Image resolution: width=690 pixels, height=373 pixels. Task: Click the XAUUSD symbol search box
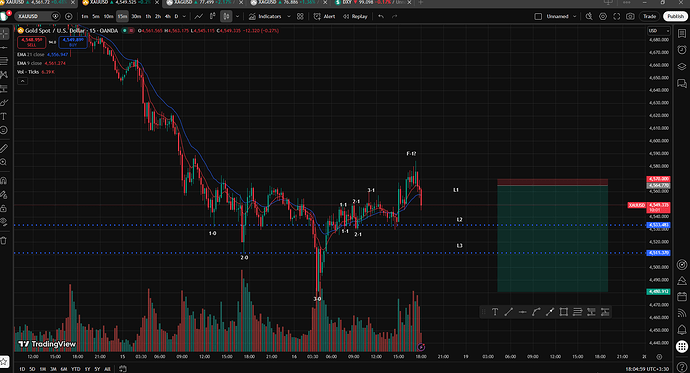37,16
